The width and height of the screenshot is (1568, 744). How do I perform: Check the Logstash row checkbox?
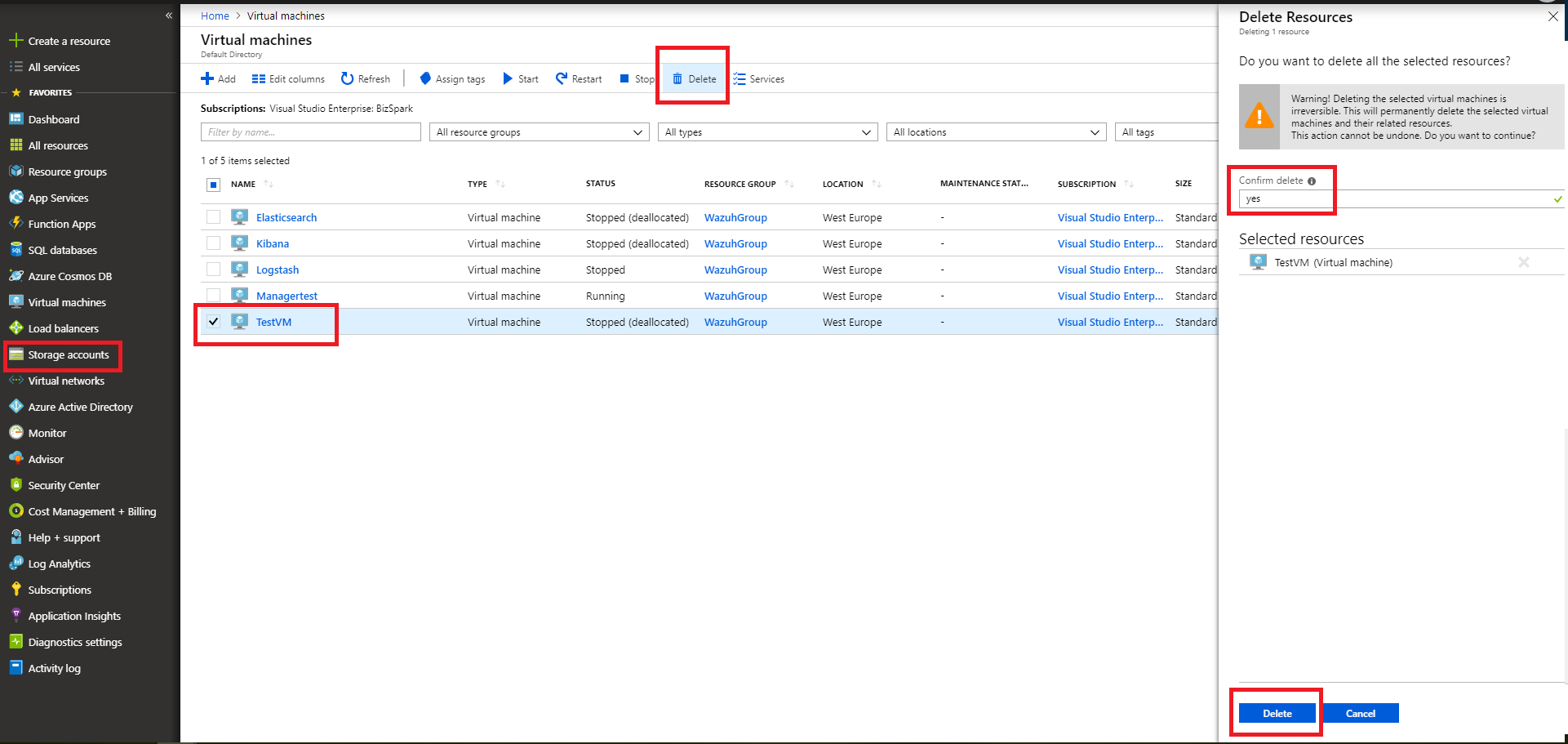click(x=213, y=270)
